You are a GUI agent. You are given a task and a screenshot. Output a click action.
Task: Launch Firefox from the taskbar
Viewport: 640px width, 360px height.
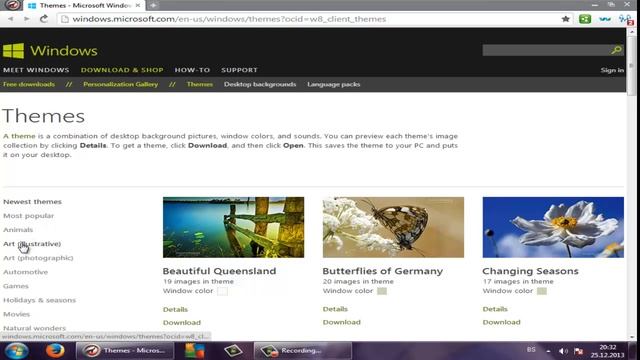click(x=55, y=351)
